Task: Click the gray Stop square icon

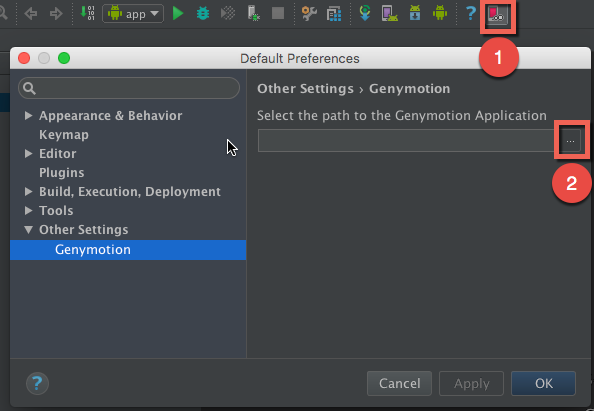Action: [x=278, y=13]
